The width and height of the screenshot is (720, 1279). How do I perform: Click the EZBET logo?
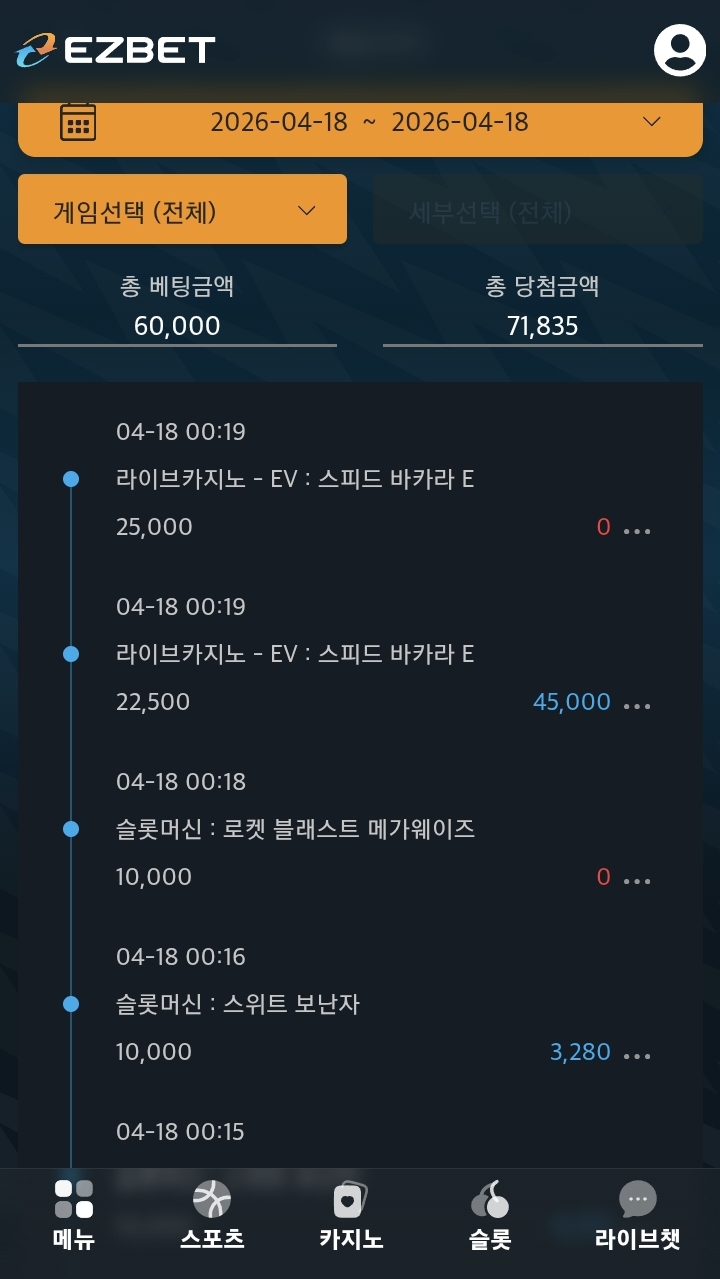click(116, 50)
